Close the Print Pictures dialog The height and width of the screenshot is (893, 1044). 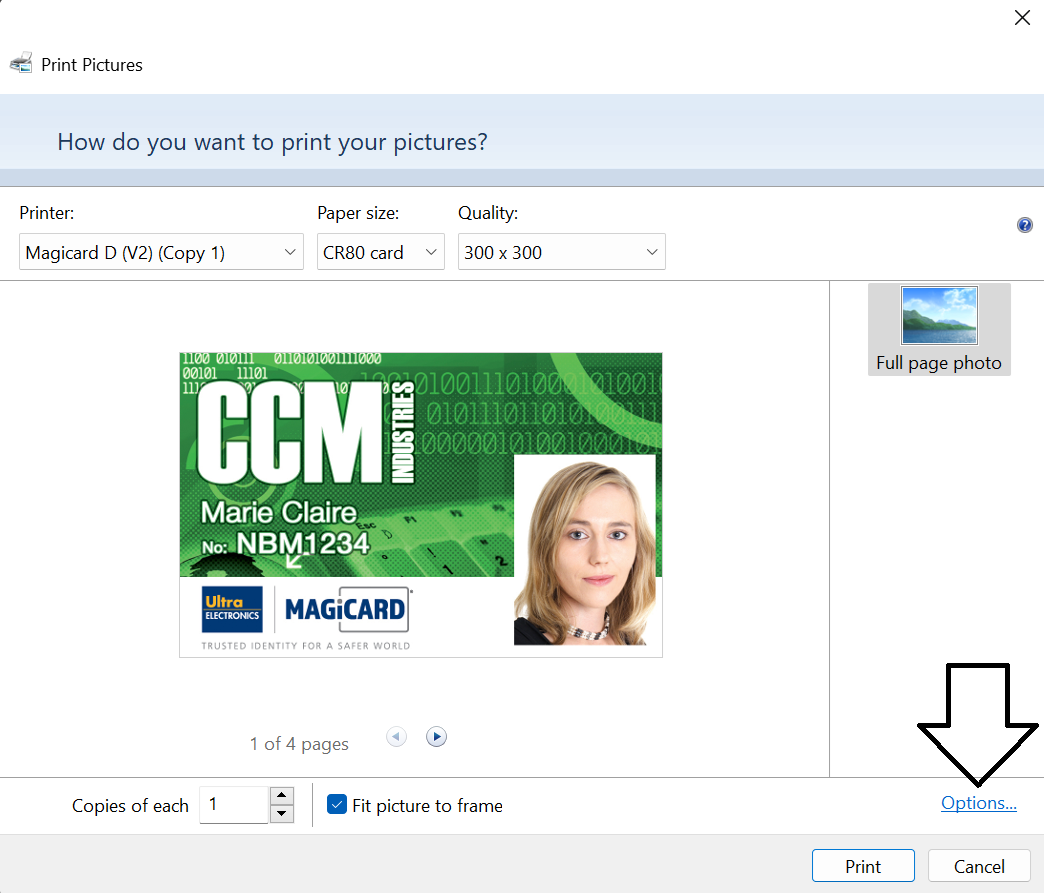(x=1022, y=17)
